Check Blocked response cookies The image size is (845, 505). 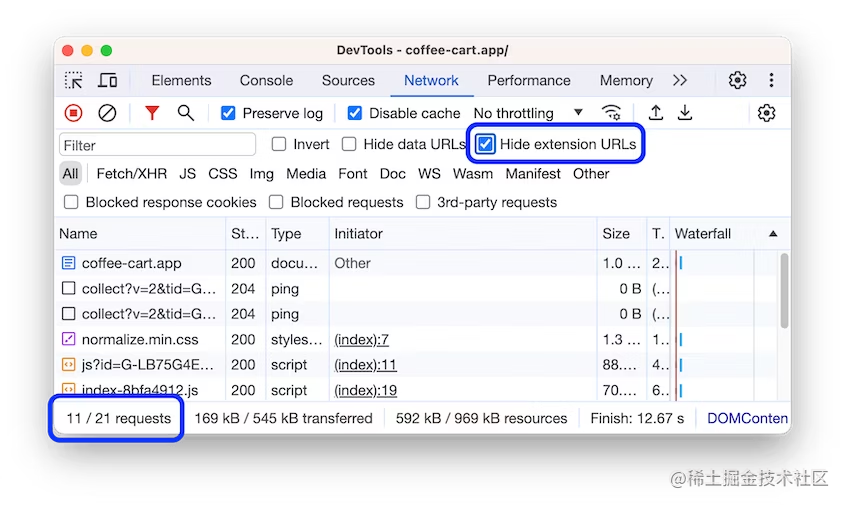click(71, 202)
